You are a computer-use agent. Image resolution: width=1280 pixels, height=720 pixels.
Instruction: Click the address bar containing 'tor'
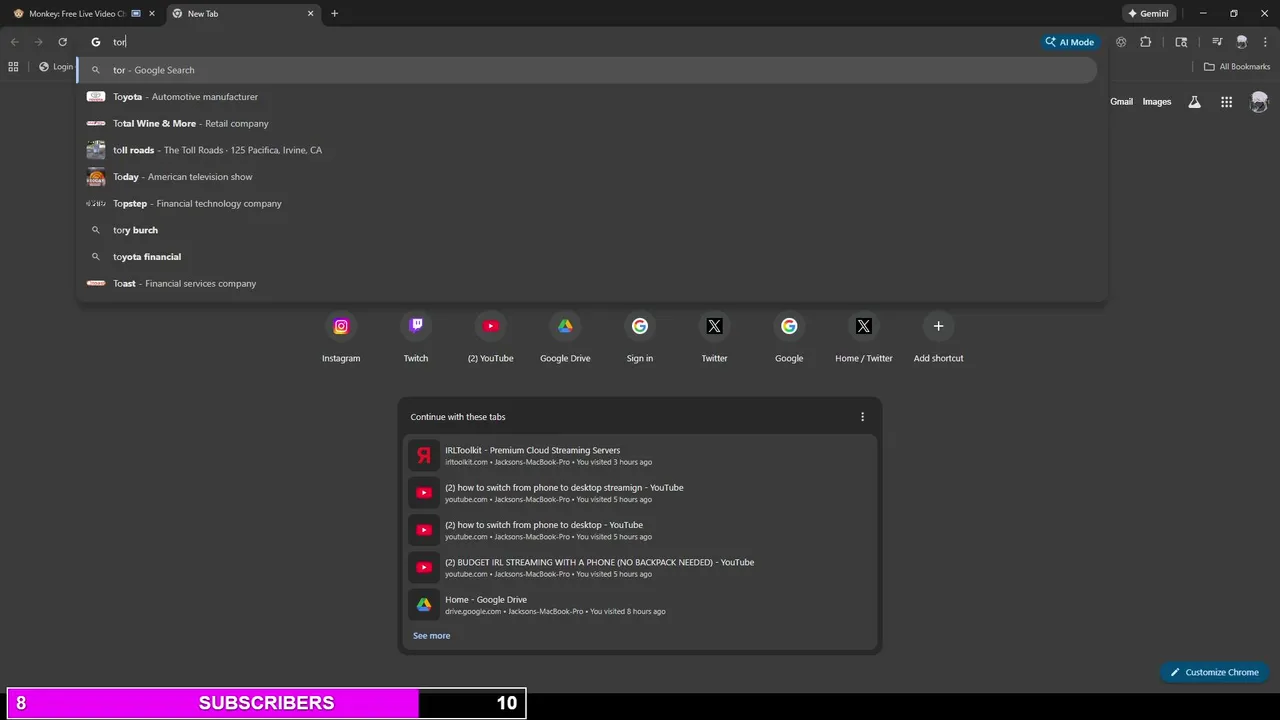coord(570,42)
